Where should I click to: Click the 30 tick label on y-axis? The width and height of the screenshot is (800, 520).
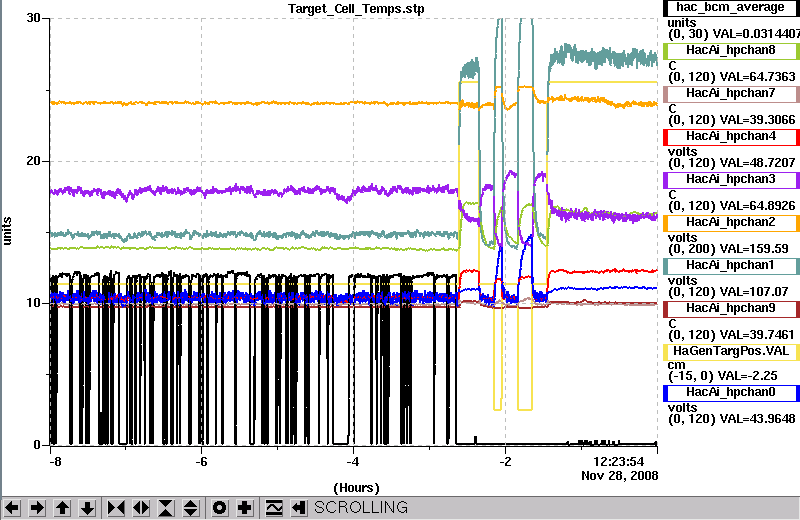point(33,18)
